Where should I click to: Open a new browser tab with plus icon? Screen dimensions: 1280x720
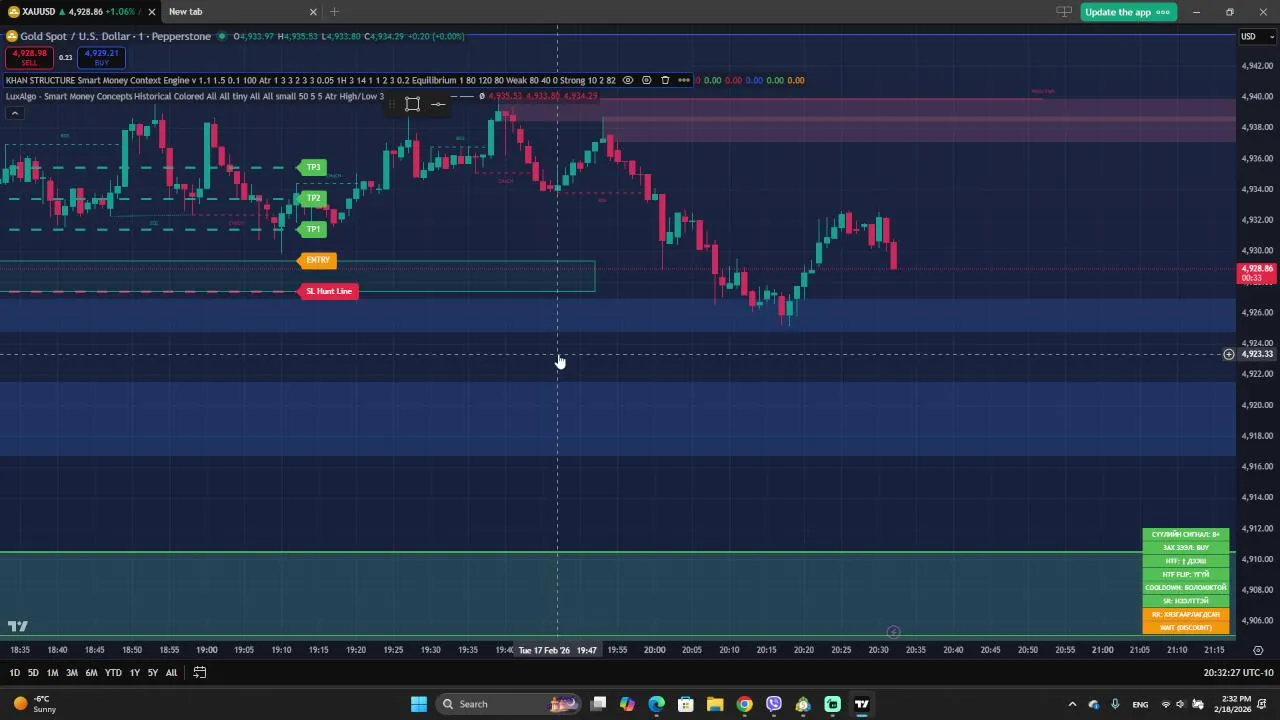click(x=334, y=12)
